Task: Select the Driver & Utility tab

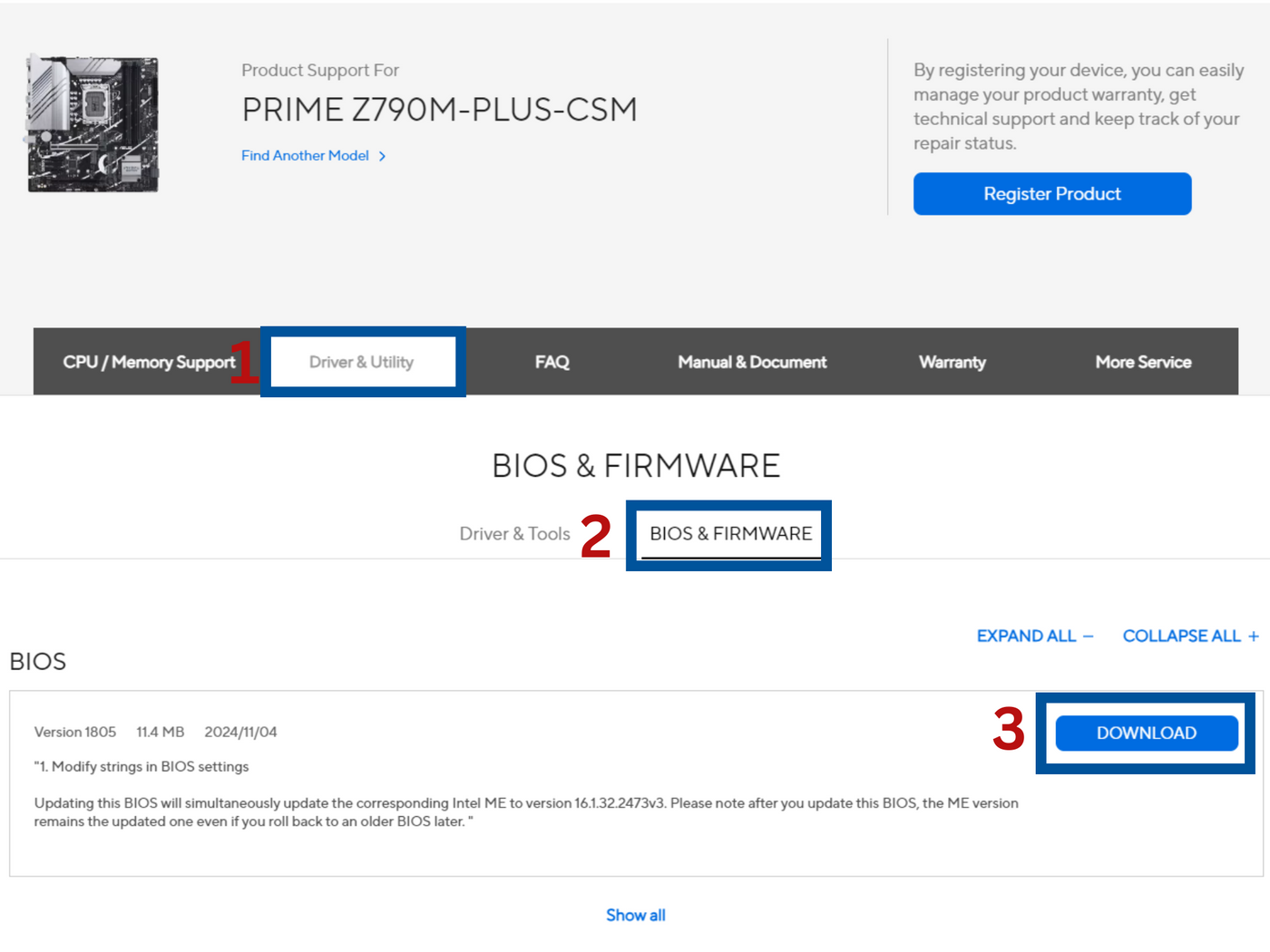Action: [362, 362]
